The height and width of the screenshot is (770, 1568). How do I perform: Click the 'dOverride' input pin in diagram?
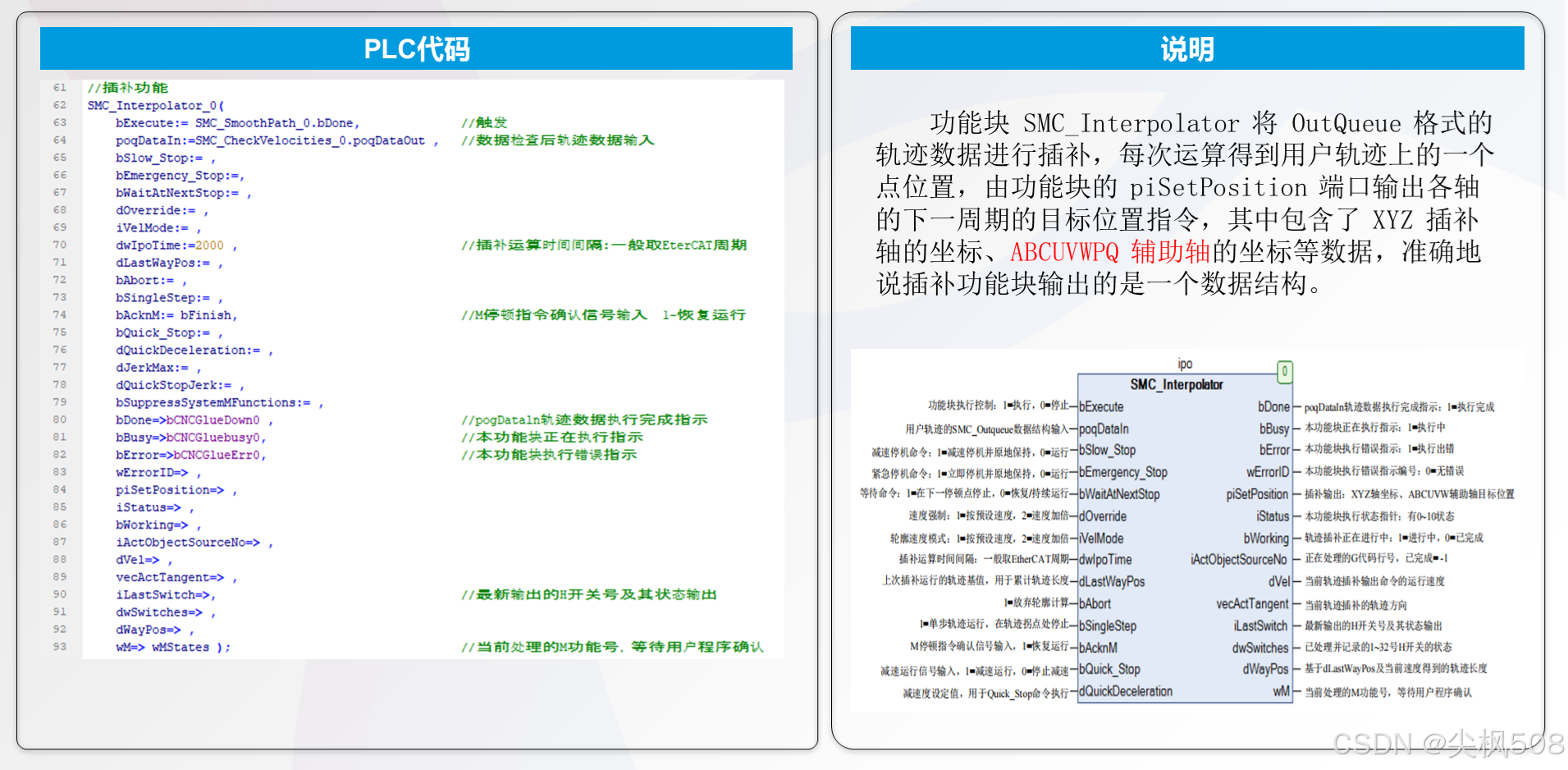click(1103, 516)
